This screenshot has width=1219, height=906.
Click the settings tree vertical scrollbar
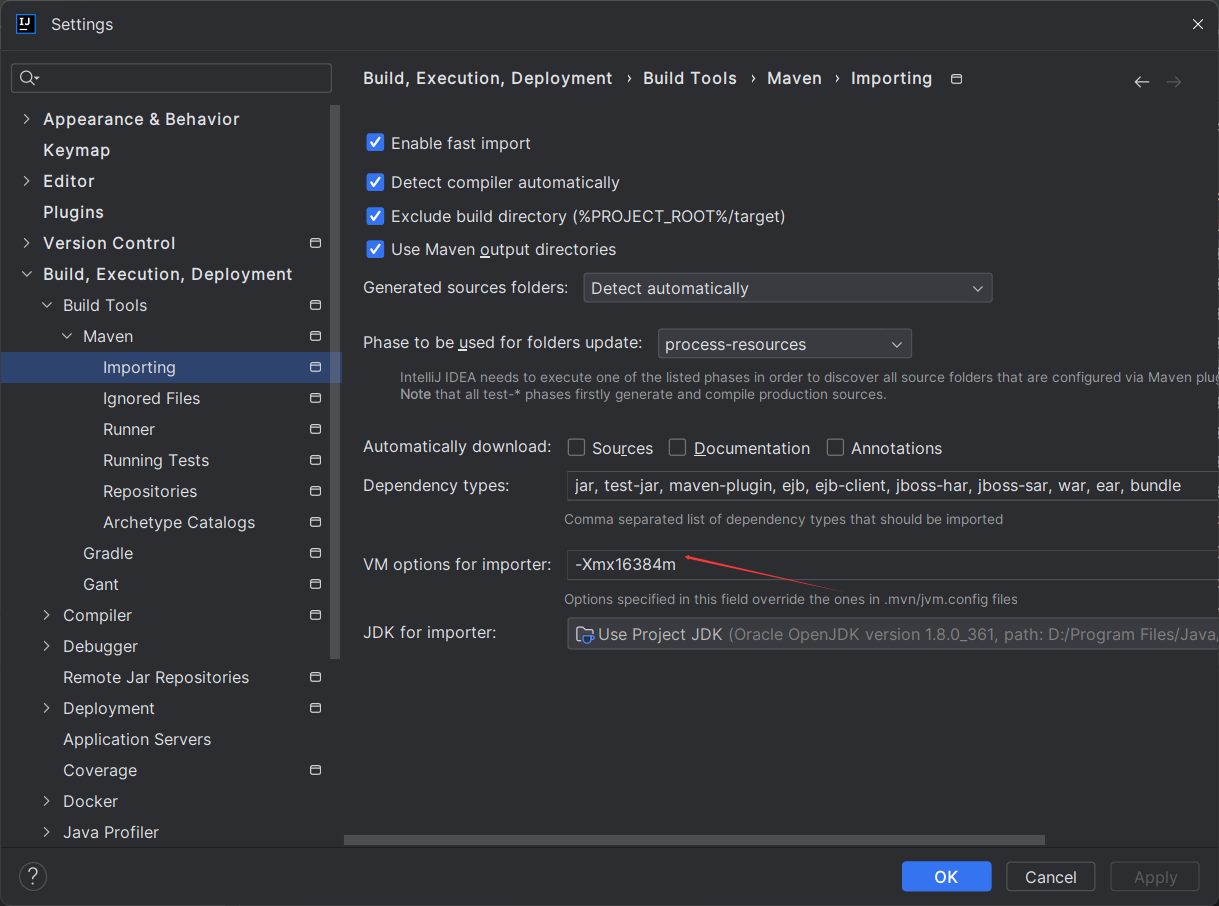coord(335,383)
